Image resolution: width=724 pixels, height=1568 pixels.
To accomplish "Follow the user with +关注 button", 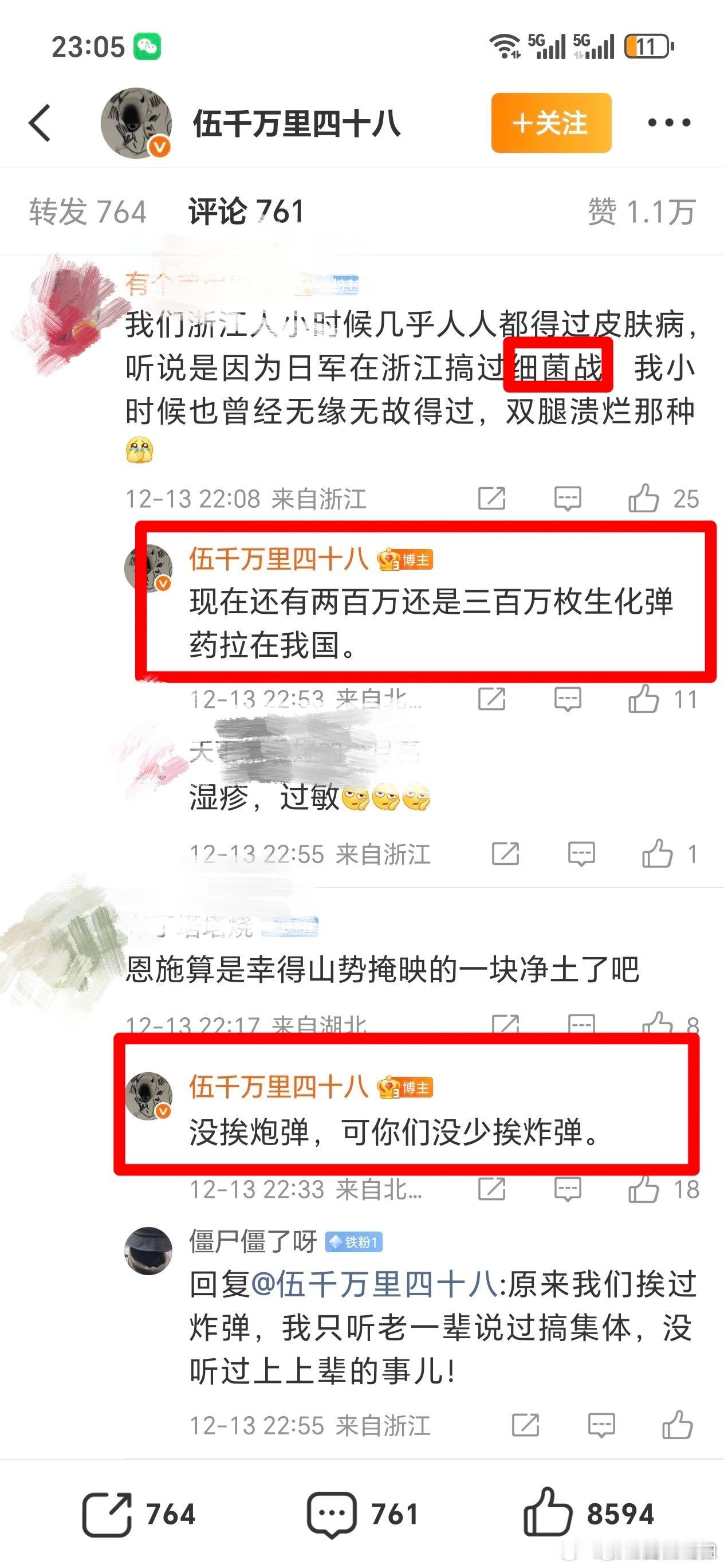I will click(x=551, y=123).
